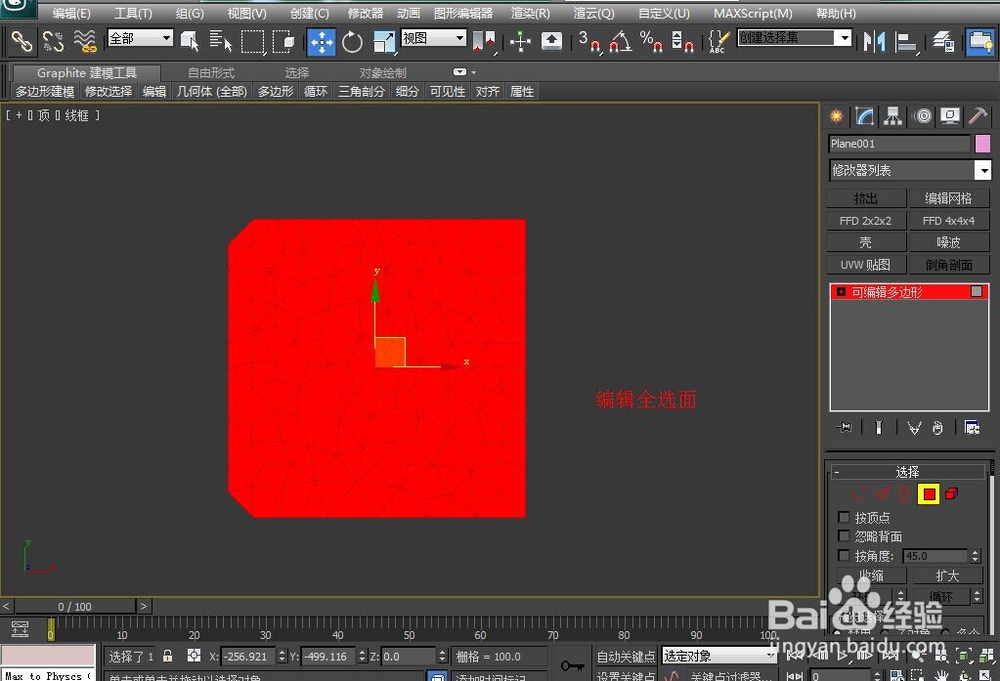Click Configure Modifier Sets icon
Viewport: 1000px width, 681px height.
971,427
